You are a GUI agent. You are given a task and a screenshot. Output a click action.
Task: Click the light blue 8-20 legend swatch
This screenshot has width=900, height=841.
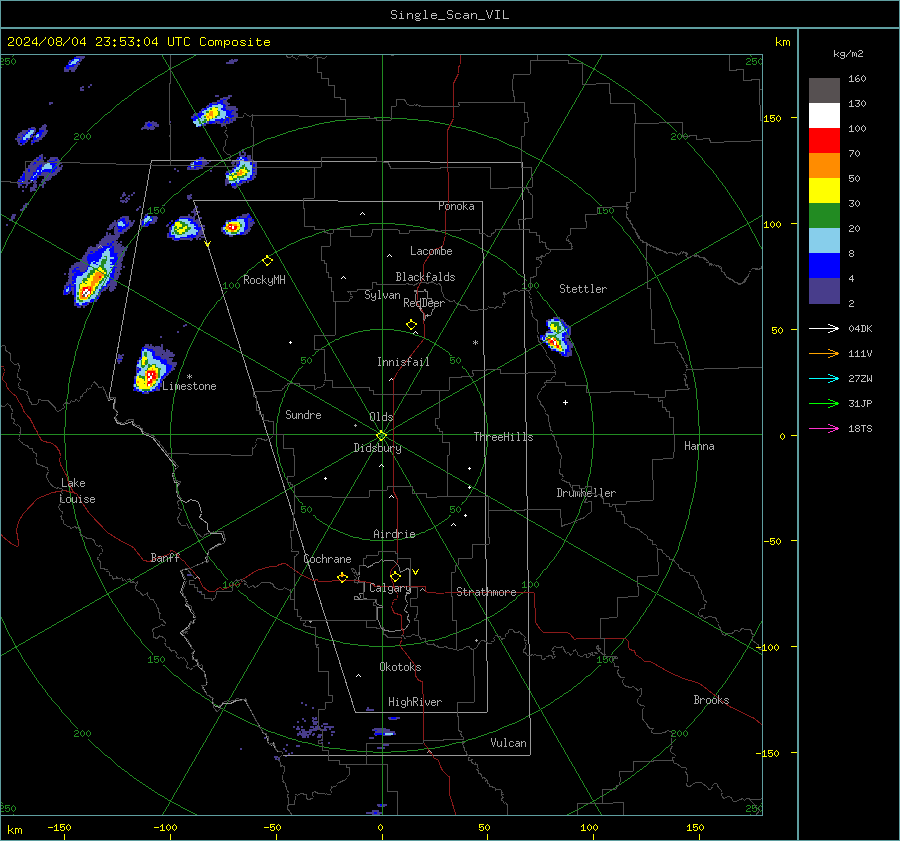(x=824, y=241)
